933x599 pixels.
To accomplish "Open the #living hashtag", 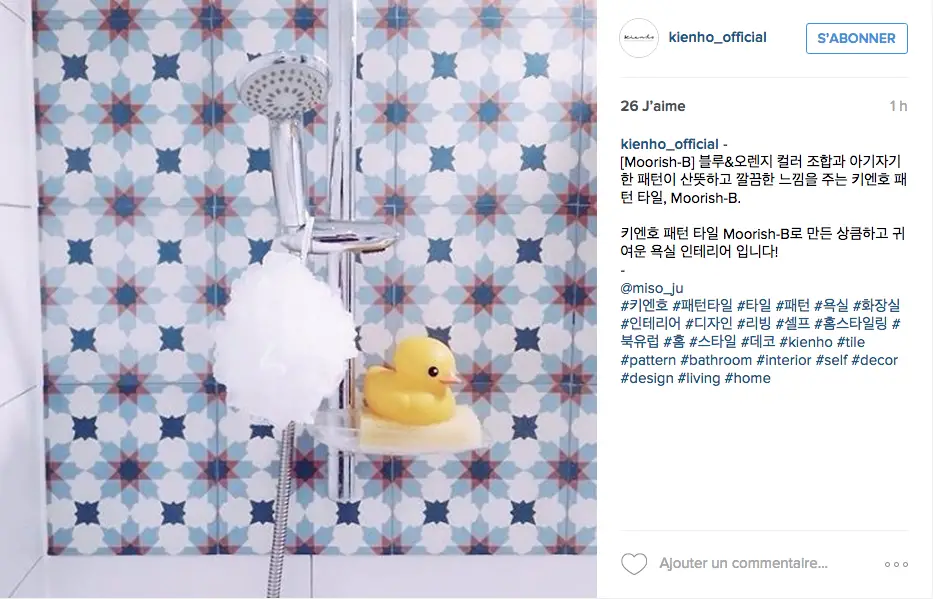I will 699,378.
